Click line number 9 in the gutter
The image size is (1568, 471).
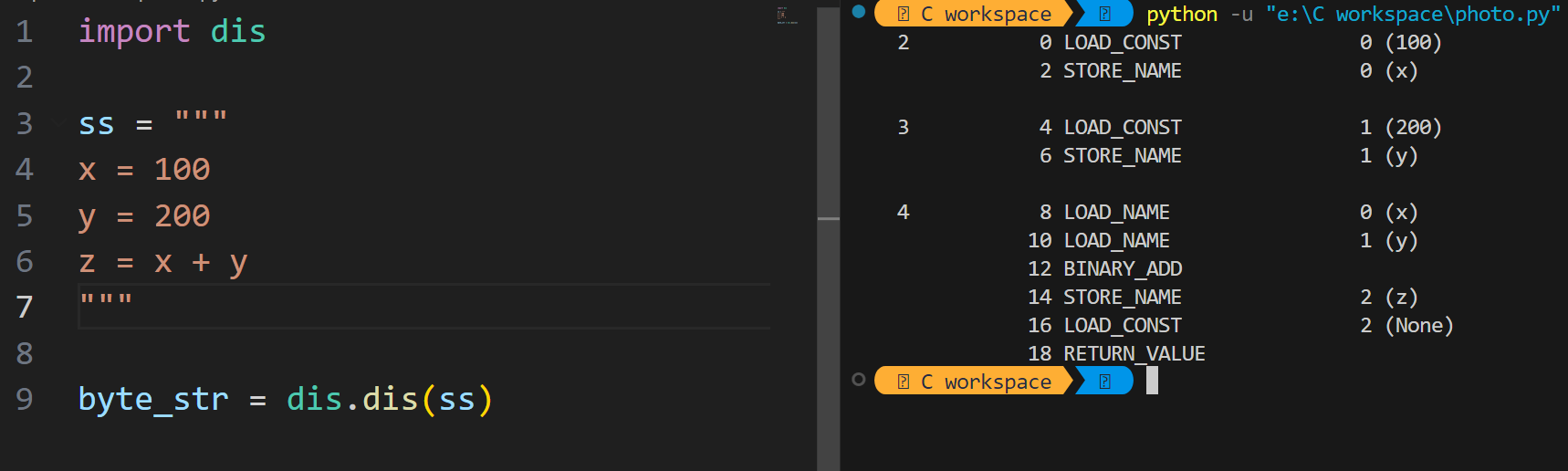(x=25, y=400)
